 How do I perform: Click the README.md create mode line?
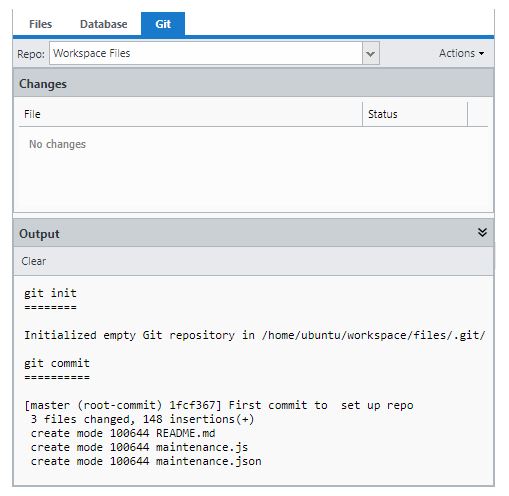(x=123, y=433)
